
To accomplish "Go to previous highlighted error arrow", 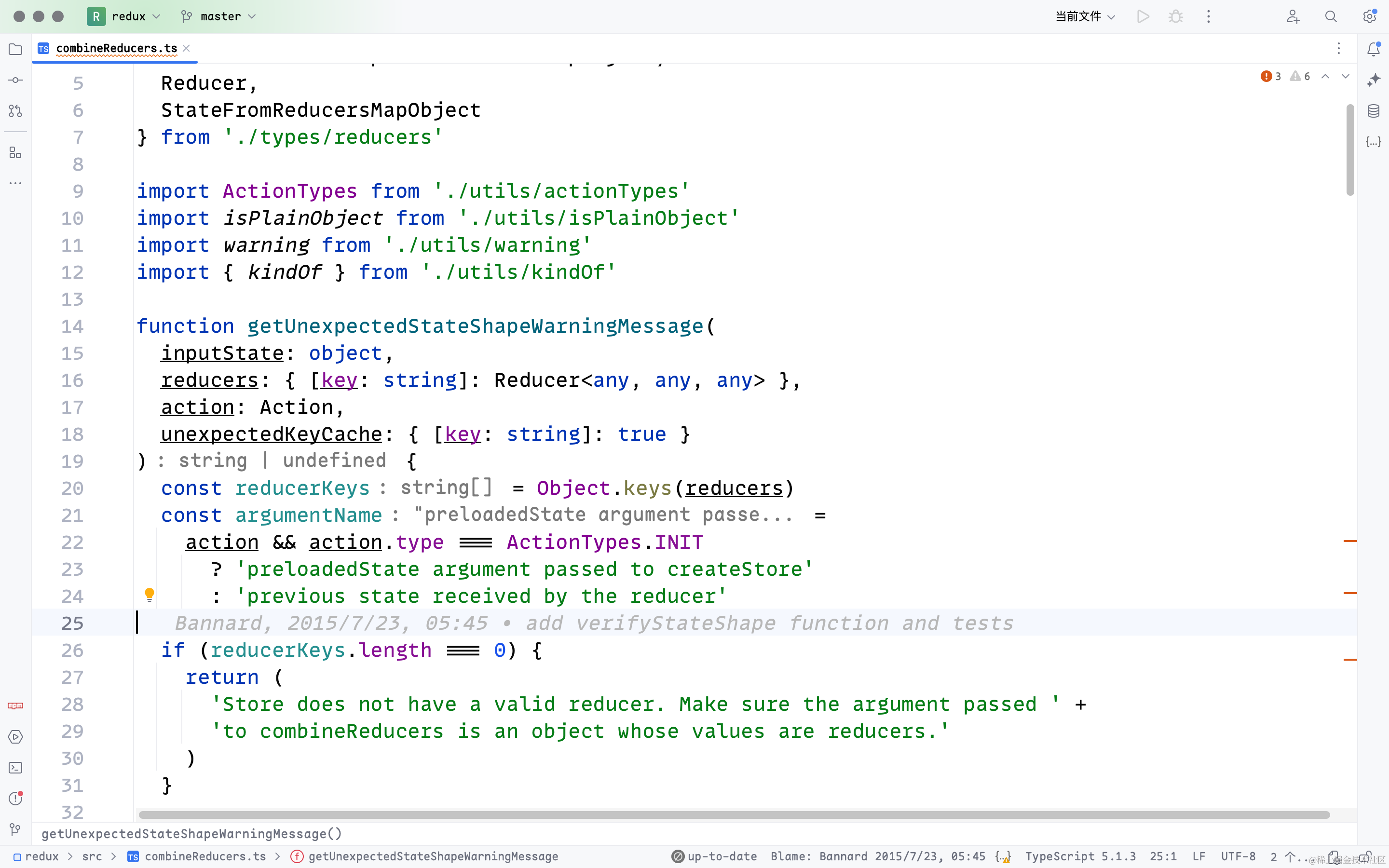I will (x=1325, y=76).
